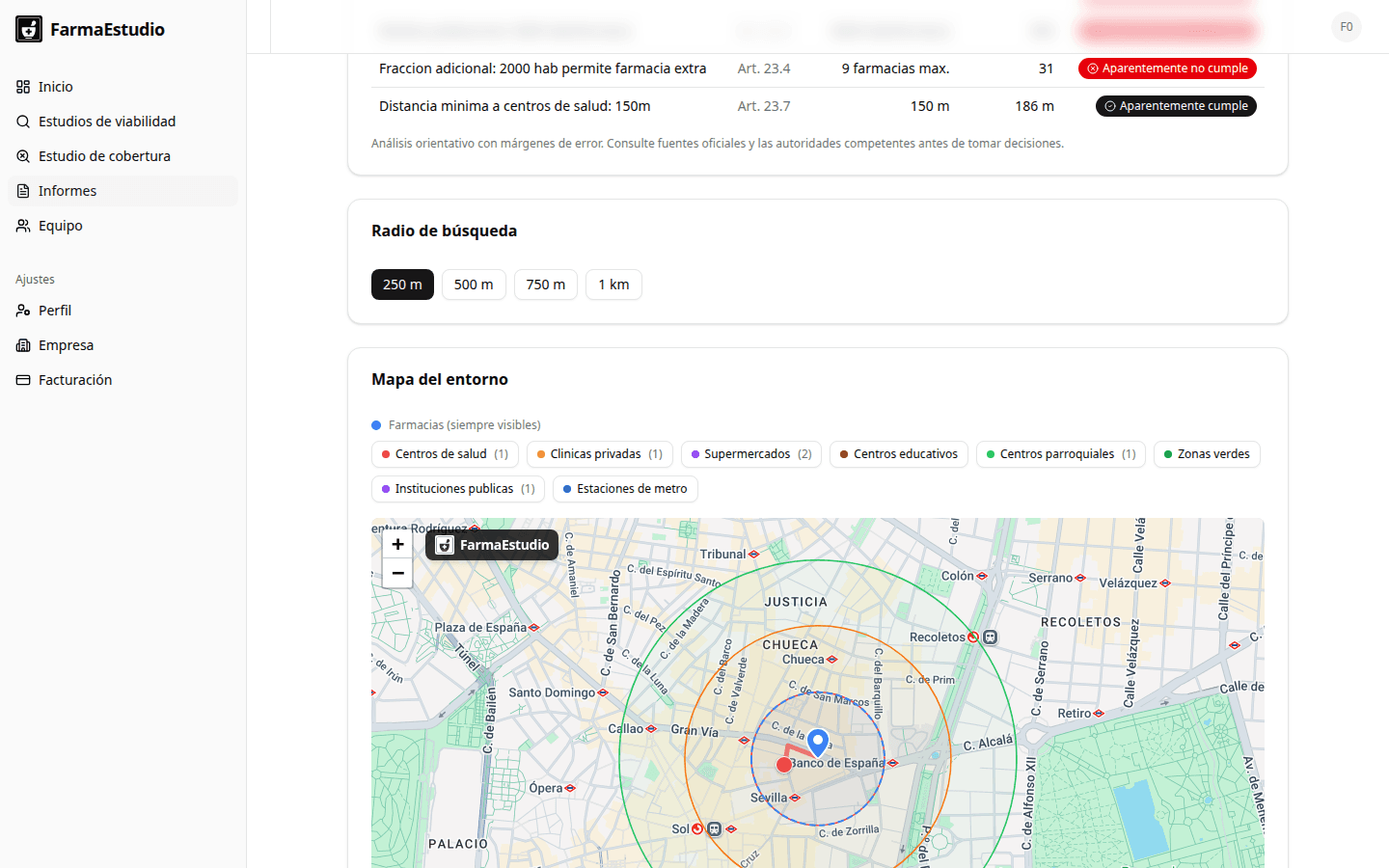Image resolution: width=1389 pixels, height=868 pixels.
Task: Select the blue location pin on the map
Action: point(817,741)
